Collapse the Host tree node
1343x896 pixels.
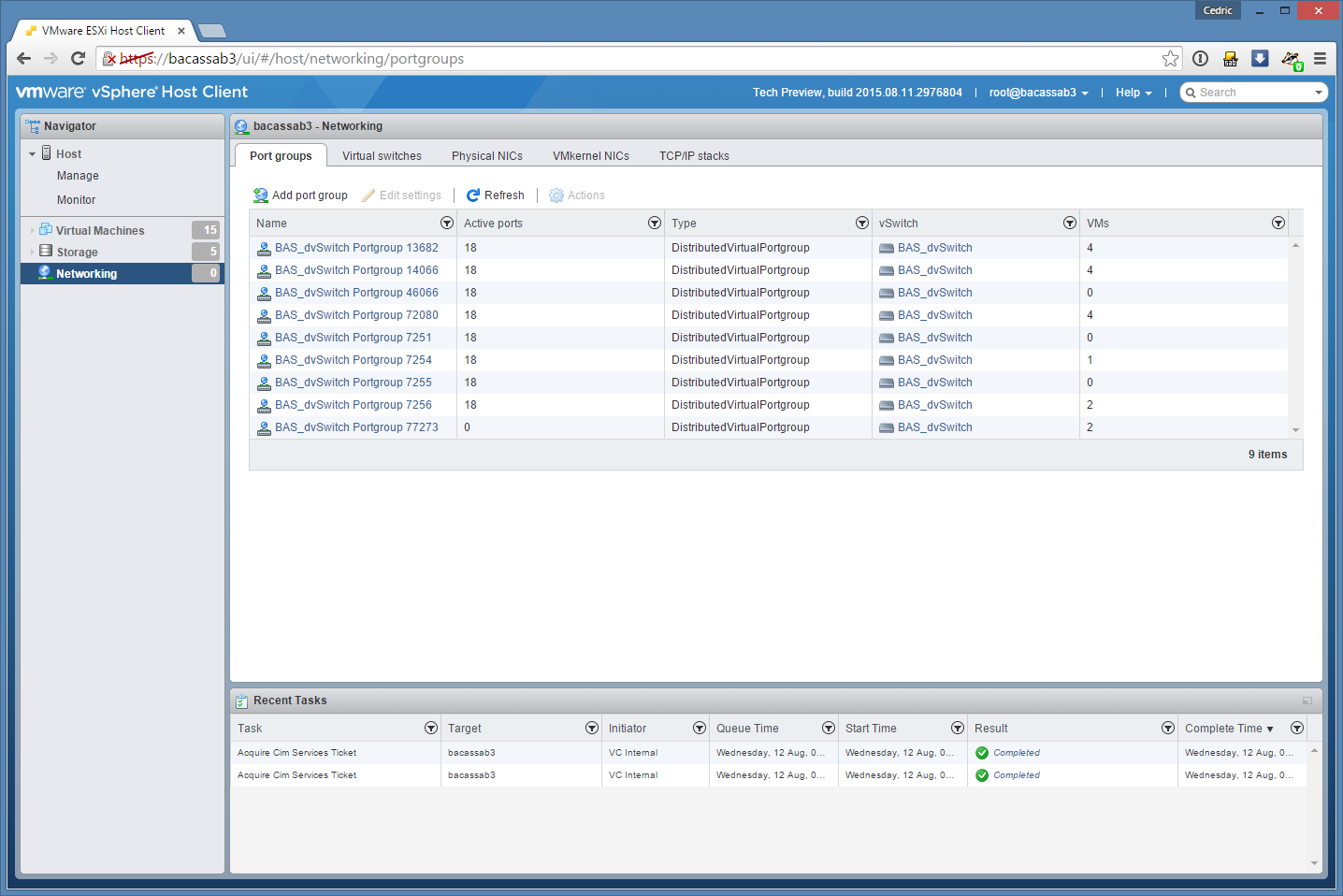click(33, 154)
